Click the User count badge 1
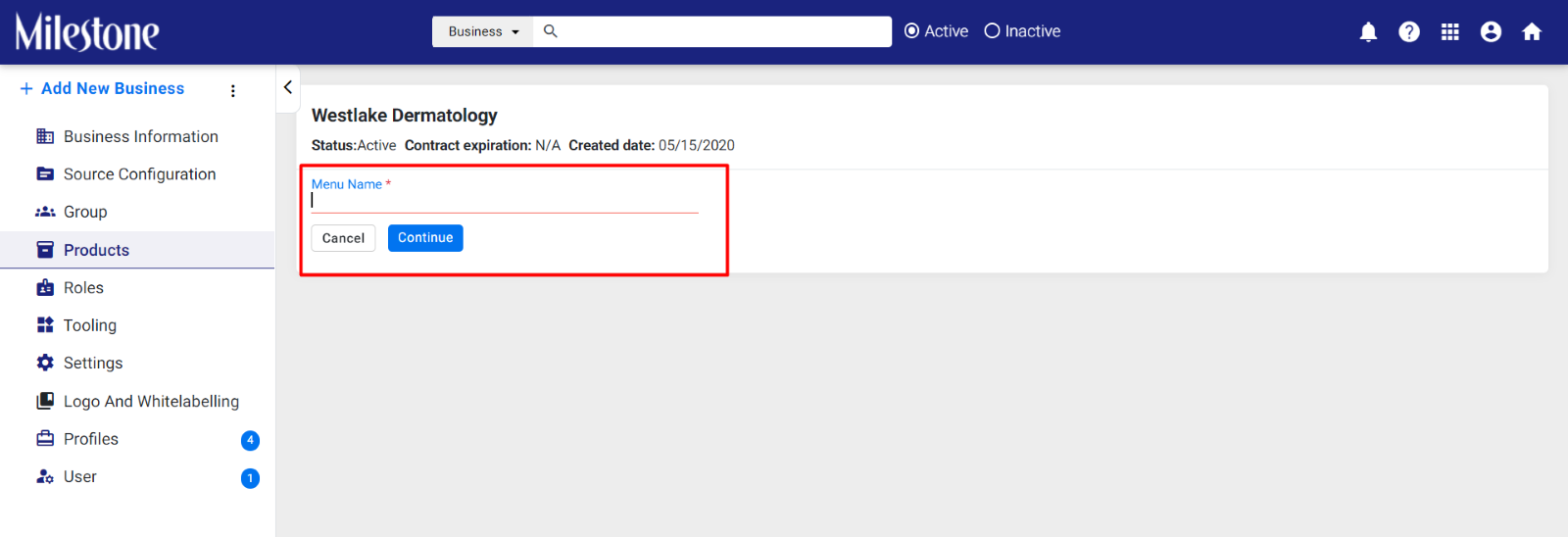Image resolution: width=1568 pixels, height=537 pixels. coord(250,478)
